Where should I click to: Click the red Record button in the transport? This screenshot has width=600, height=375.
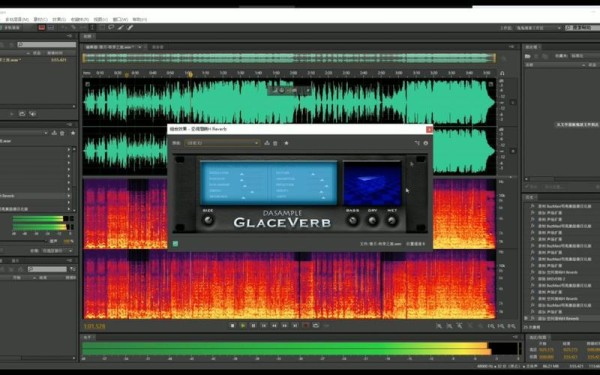coord(305,326)
